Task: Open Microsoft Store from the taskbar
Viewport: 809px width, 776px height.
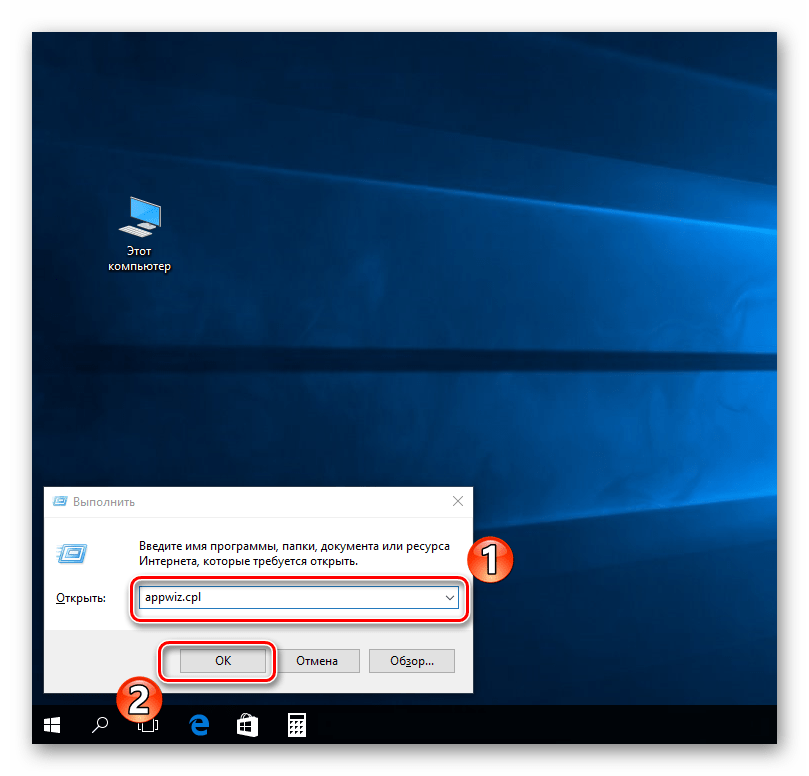Action: point(247,724)
